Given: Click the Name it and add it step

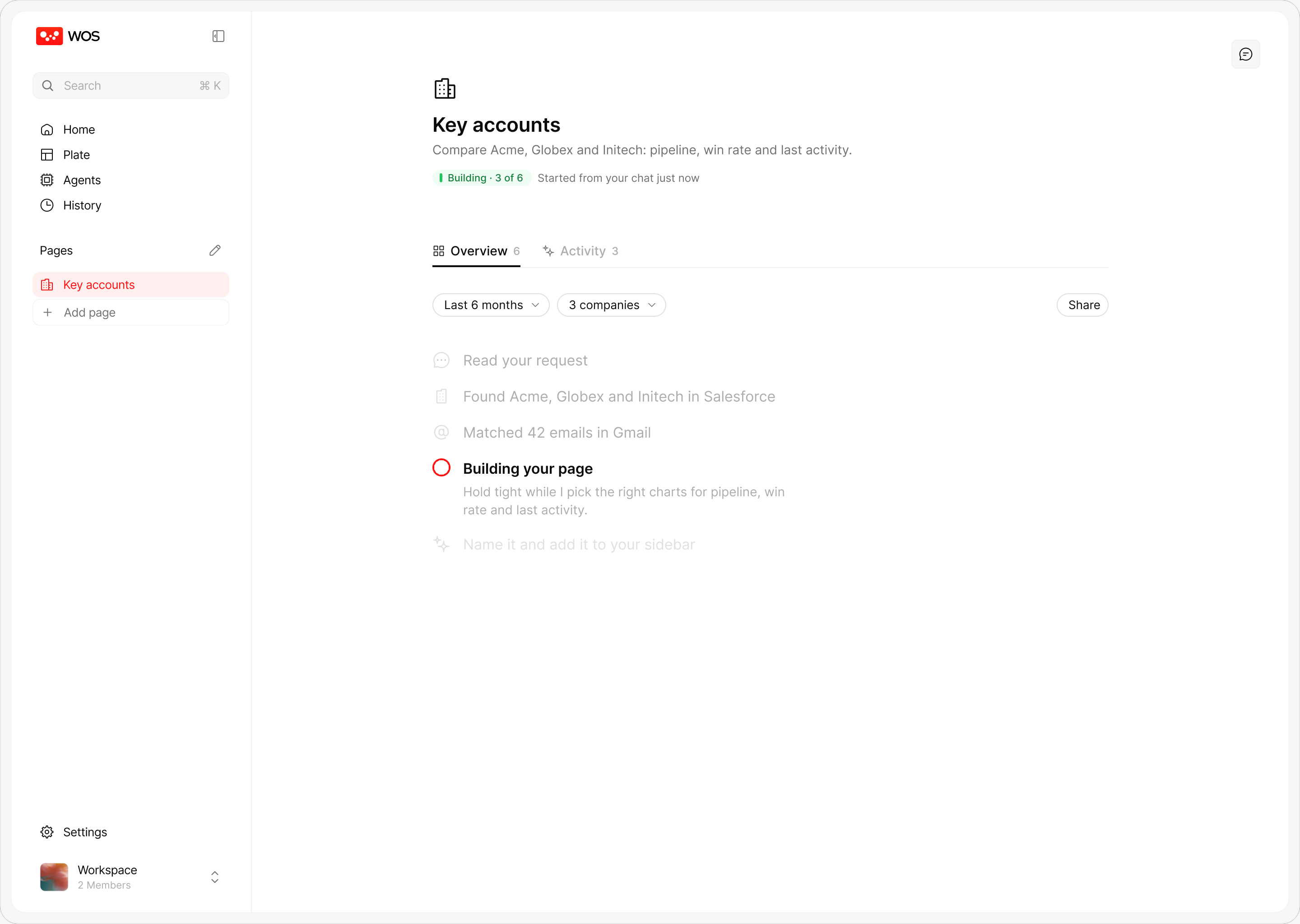Looking at the screenshot, I should coord(580,545).
